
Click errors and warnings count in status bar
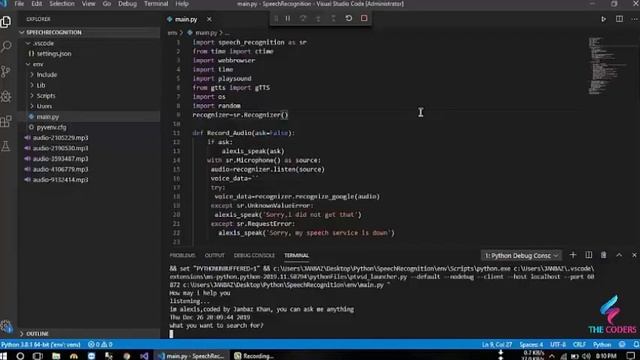click(100, 344)
